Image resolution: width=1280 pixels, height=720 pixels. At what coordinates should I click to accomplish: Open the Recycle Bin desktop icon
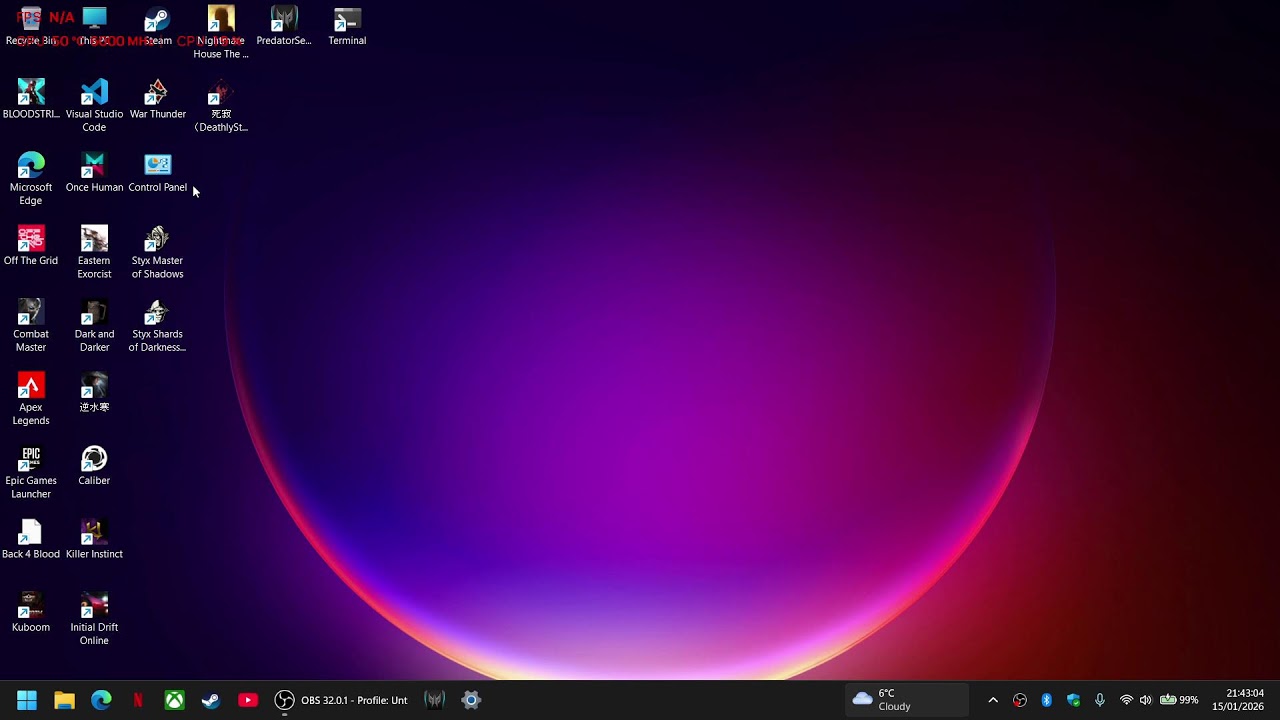point(31,27)
